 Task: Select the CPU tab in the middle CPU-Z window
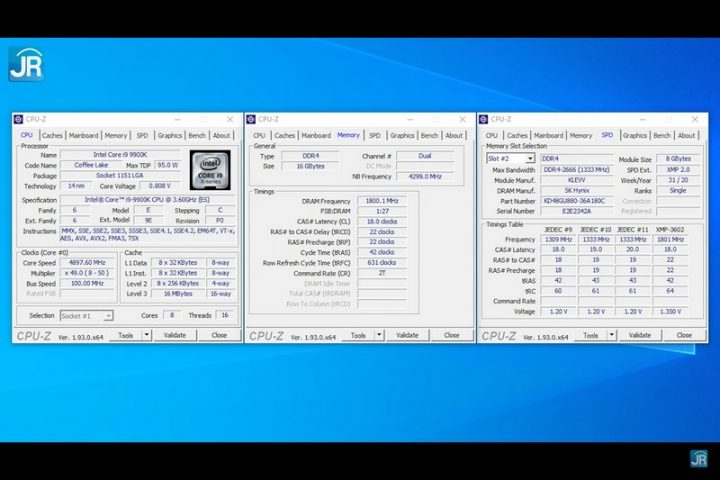click(x=259, y=136)
